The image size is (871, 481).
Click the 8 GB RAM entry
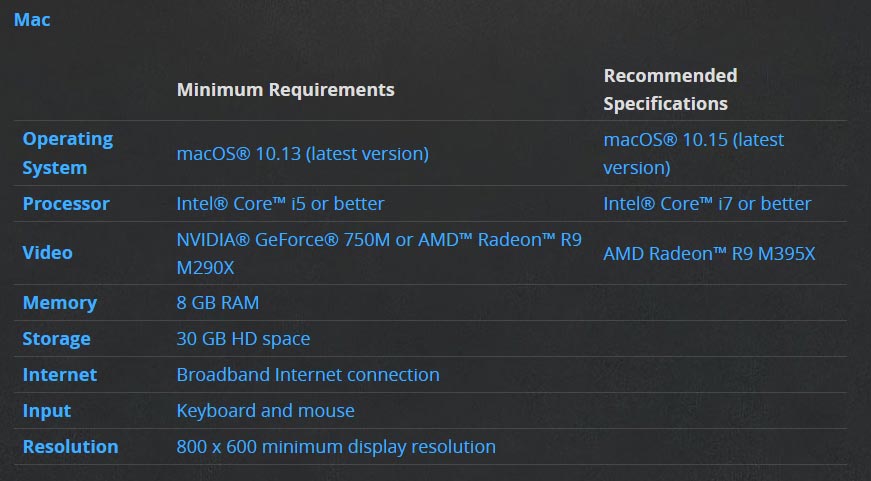[x=218, y=303]
